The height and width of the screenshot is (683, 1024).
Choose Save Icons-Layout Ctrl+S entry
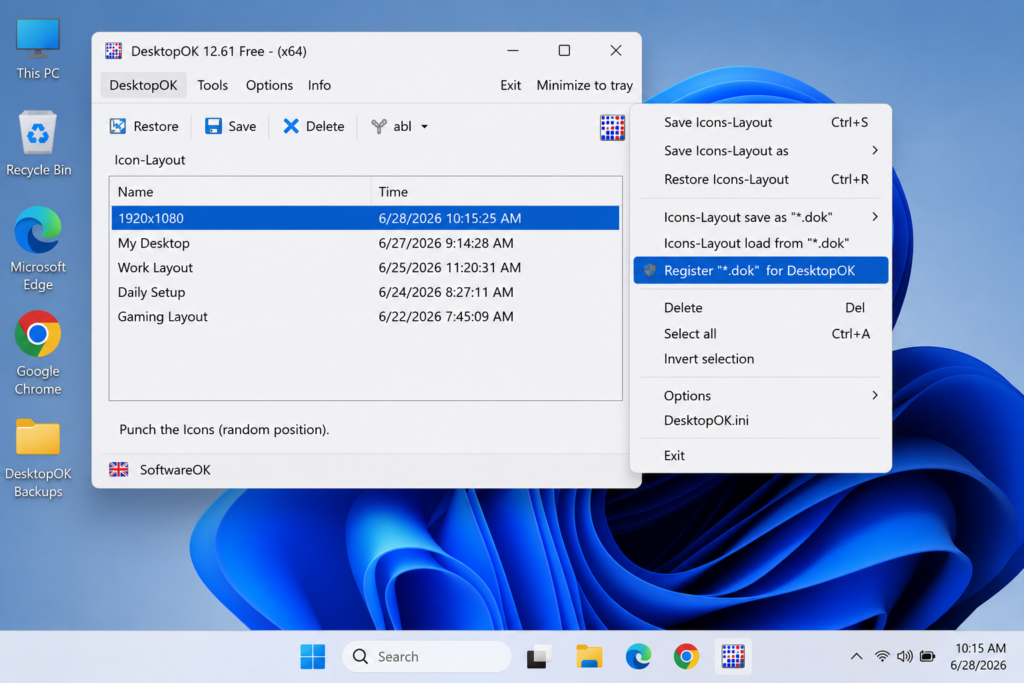761,122
